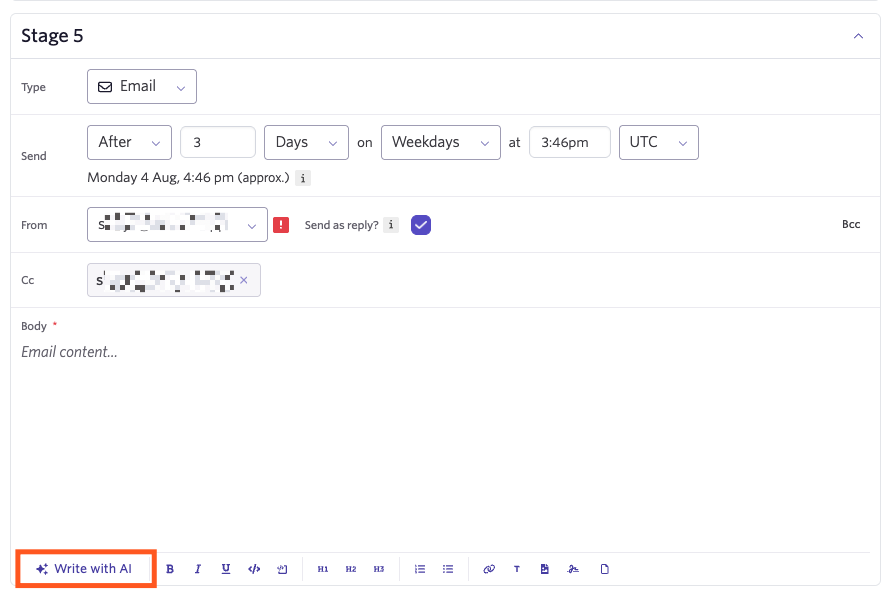890x600 pixels.
Task: Apply bold formatting in the toolbar
Action: [170, 569]
